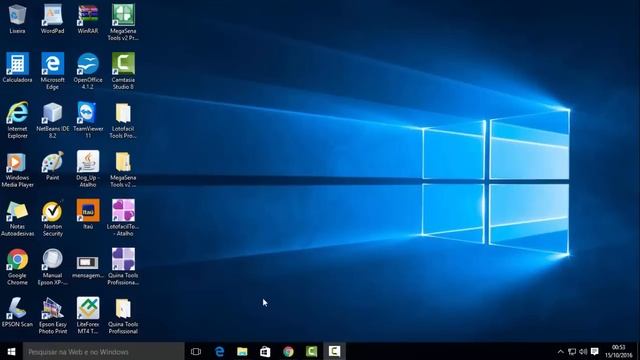The width and height of the screenshot is (640, 360).
Task: Select the mensagem file icon
Action: pyautogui.click(x=88, y=263)
